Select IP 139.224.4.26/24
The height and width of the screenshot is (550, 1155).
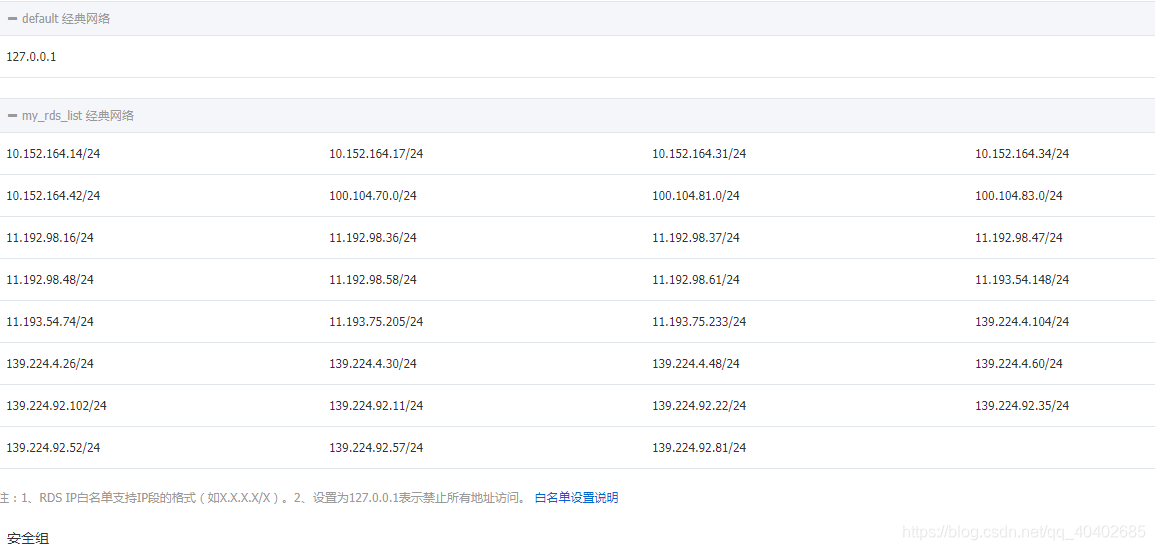tap(50, 364)
